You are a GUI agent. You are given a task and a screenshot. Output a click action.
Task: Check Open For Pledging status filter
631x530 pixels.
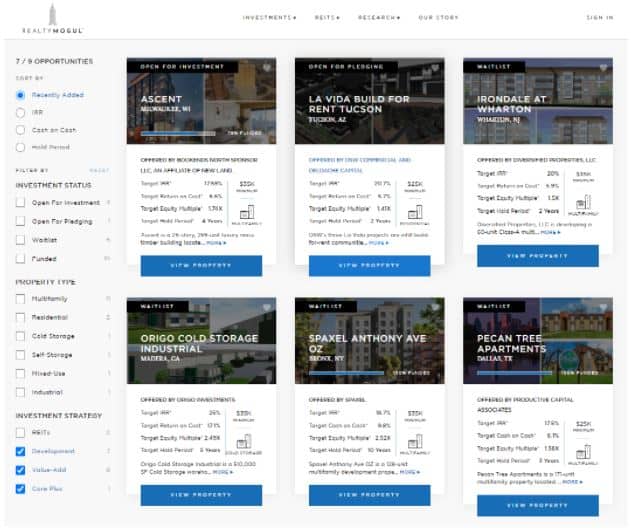point(21,221)
